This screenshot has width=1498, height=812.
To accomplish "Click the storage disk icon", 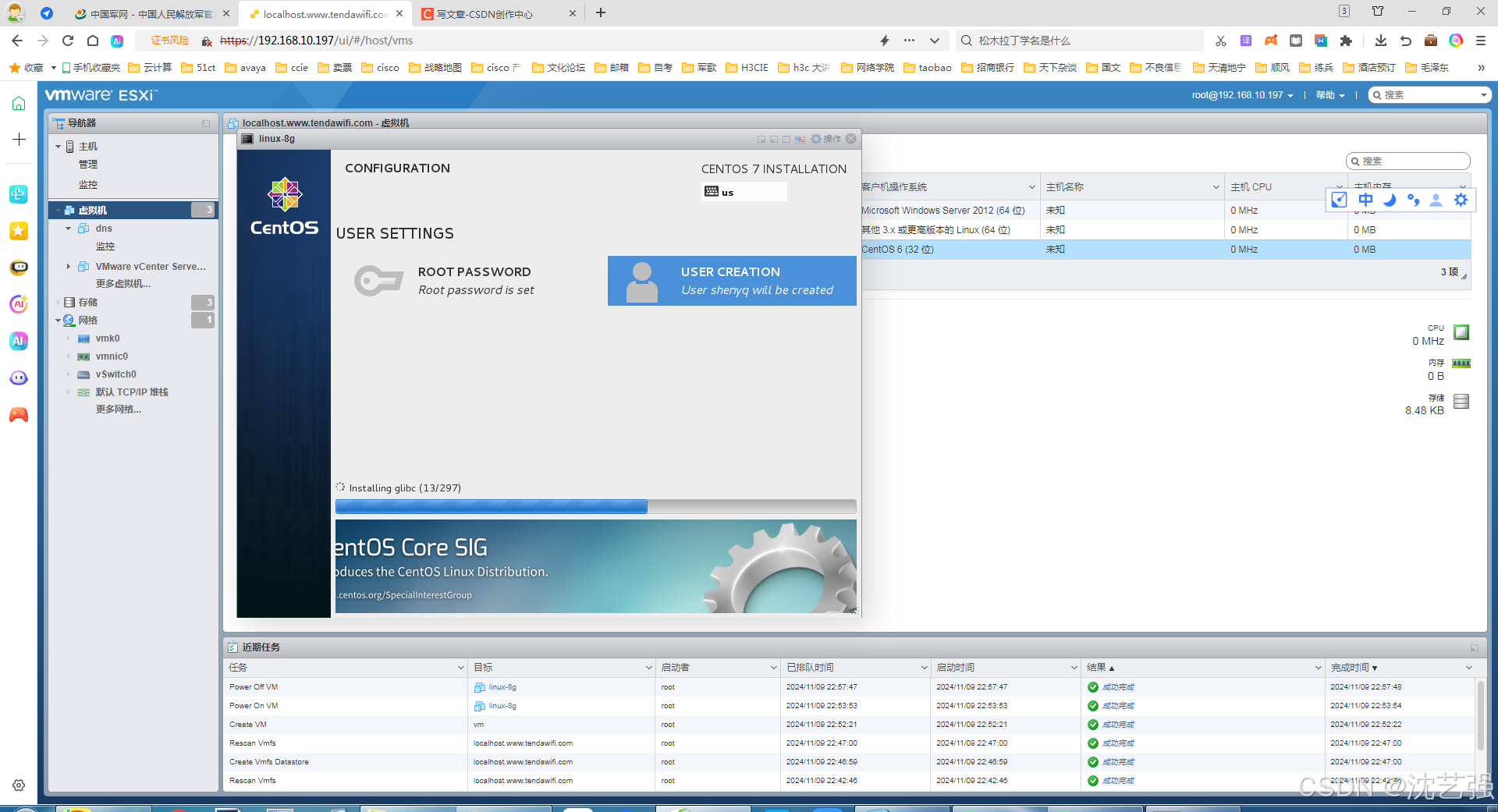I will tap(1461, 401).
